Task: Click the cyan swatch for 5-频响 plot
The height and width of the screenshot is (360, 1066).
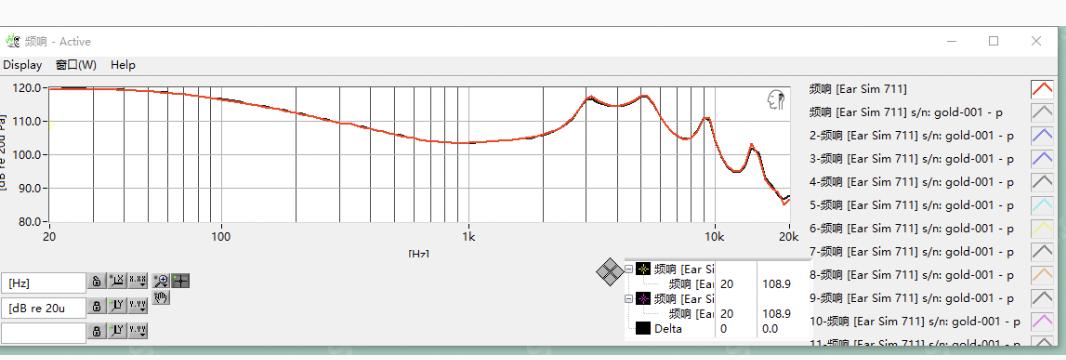Action: point(1042,204)
